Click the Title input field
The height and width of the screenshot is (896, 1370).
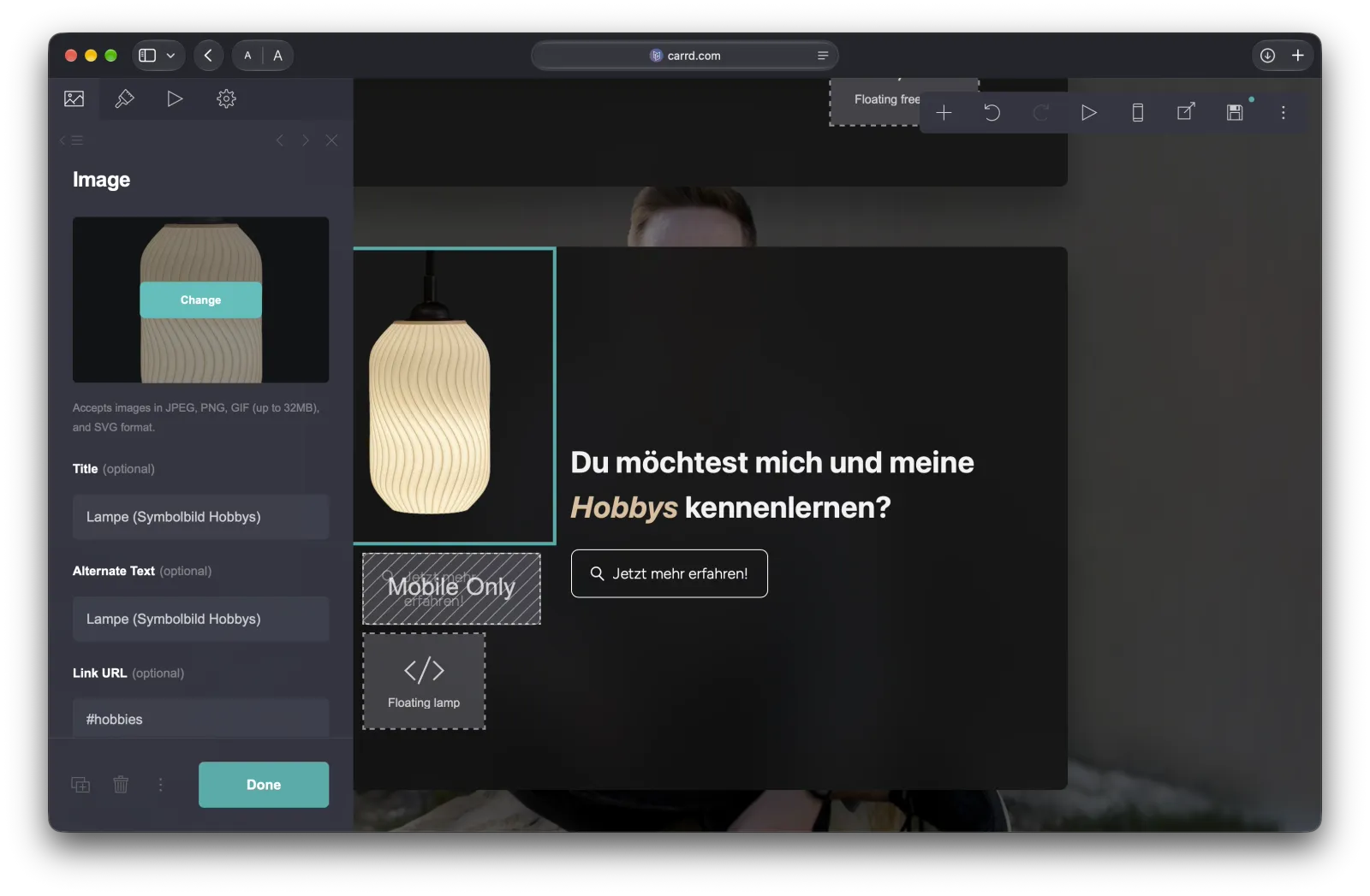click(x=200, y=517)
